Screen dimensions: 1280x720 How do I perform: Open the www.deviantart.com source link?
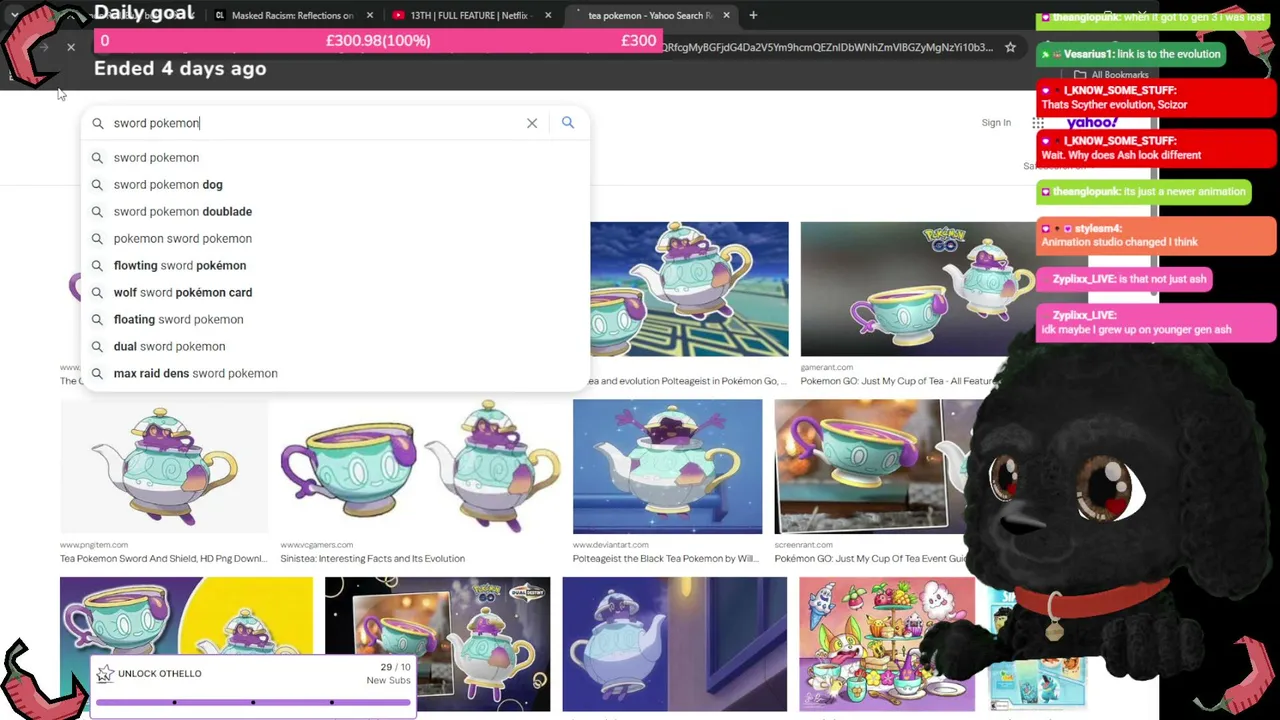610,545
